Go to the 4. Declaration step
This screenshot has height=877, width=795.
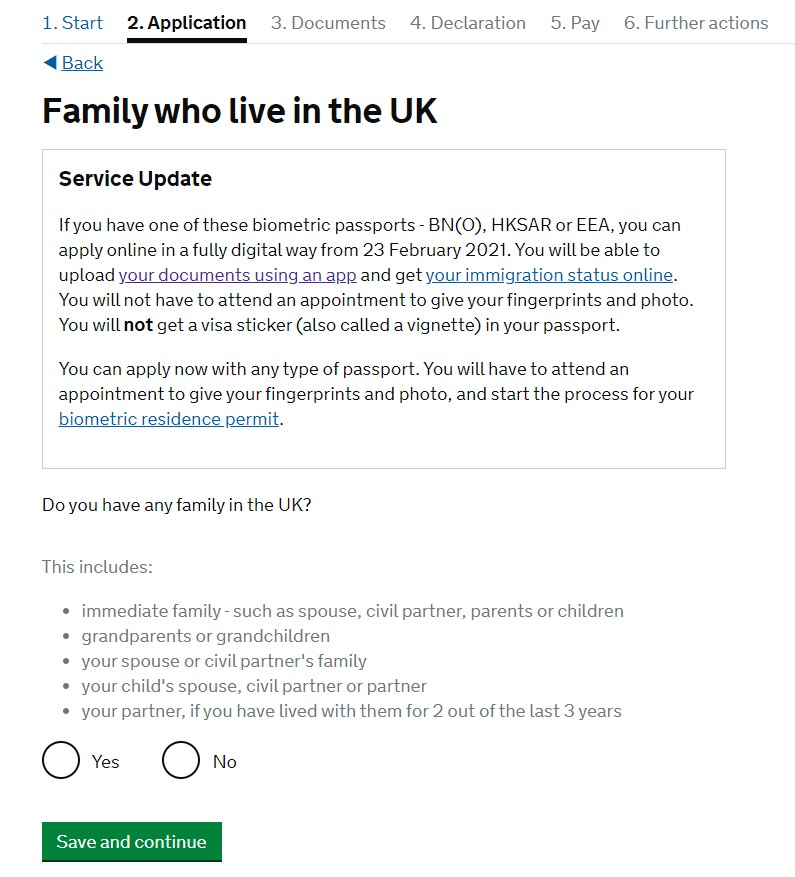coord(468,23)
